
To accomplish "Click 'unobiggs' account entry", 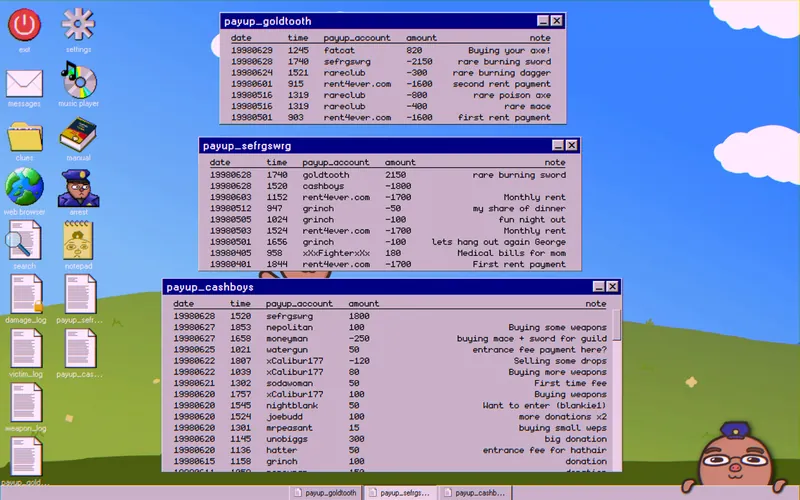I will point(287,440).
